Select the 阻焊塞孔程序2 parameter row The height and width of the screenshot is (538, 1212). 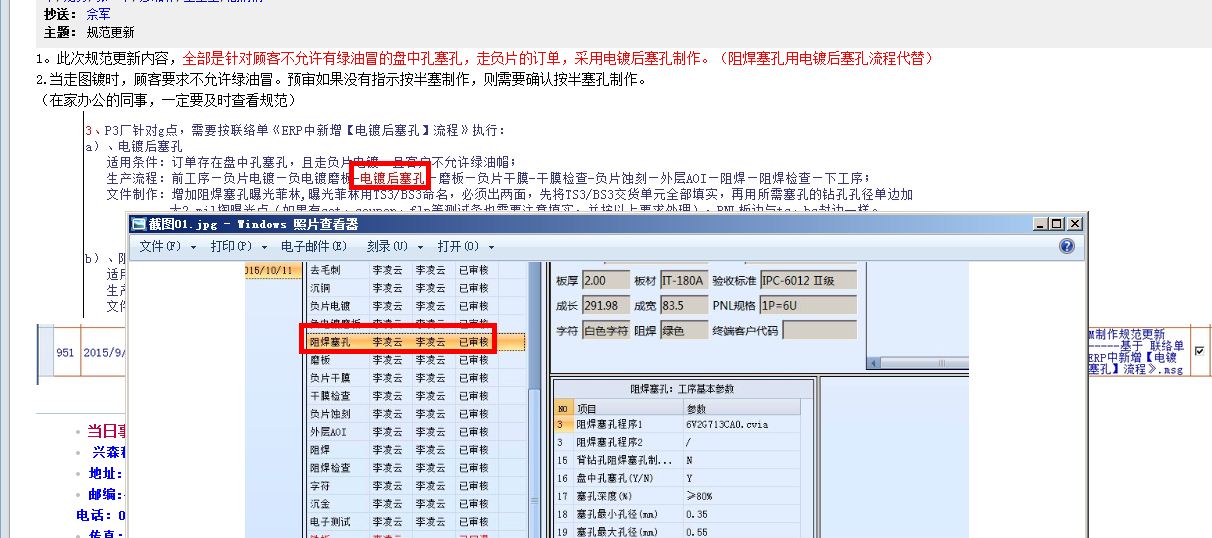pos(677,442)
